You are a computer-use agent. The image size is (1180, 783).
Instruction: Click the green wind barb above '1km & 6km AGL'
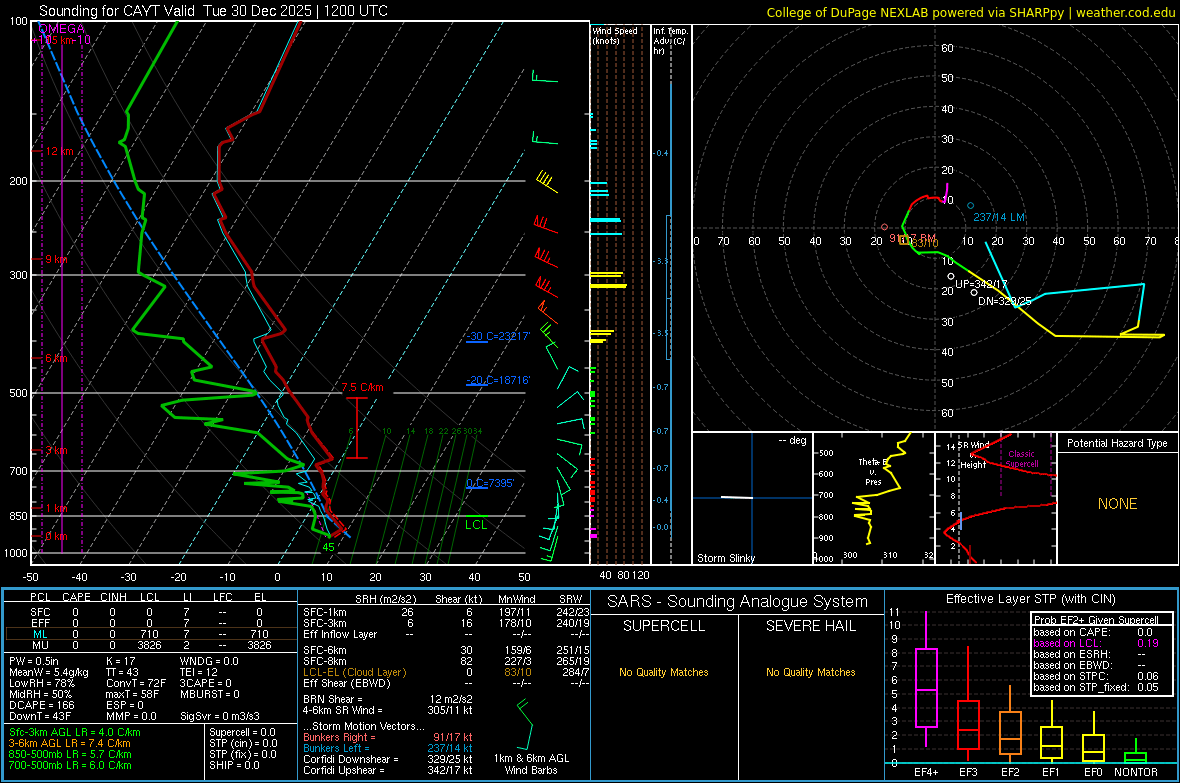[x=525, y=724]
